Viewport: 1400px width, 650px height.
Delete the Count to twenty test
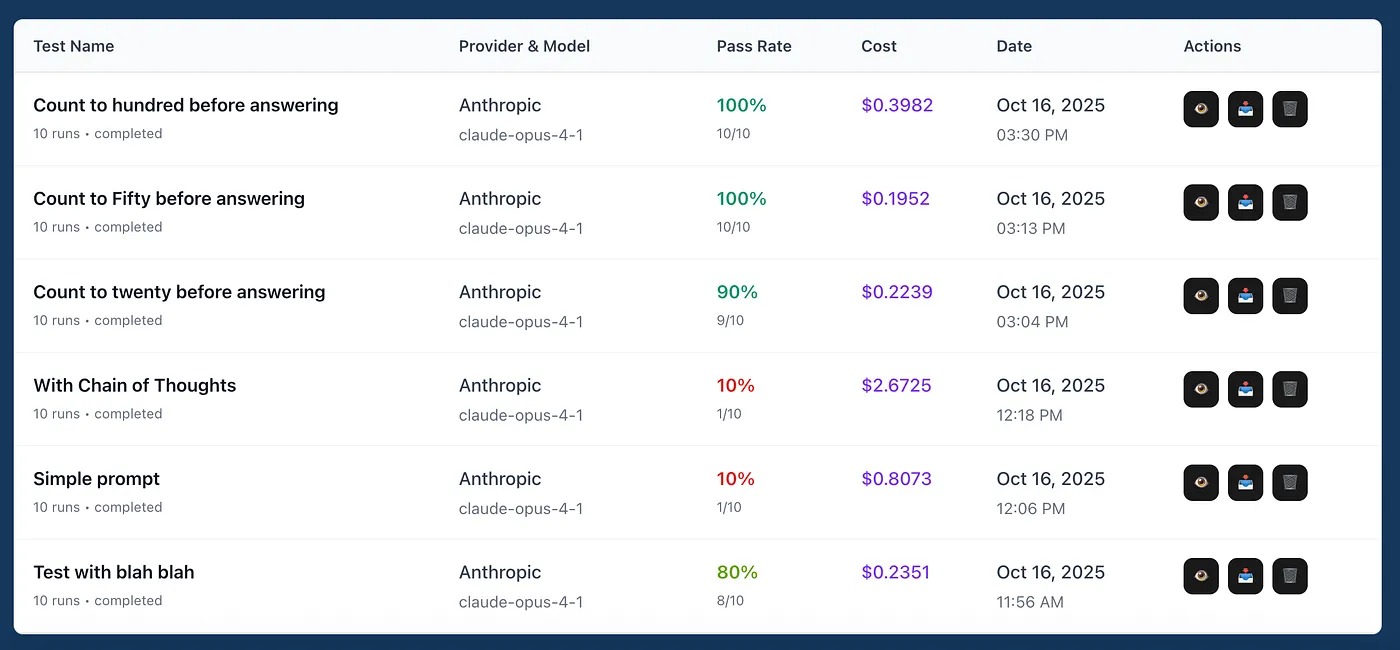pos(1290,296)
